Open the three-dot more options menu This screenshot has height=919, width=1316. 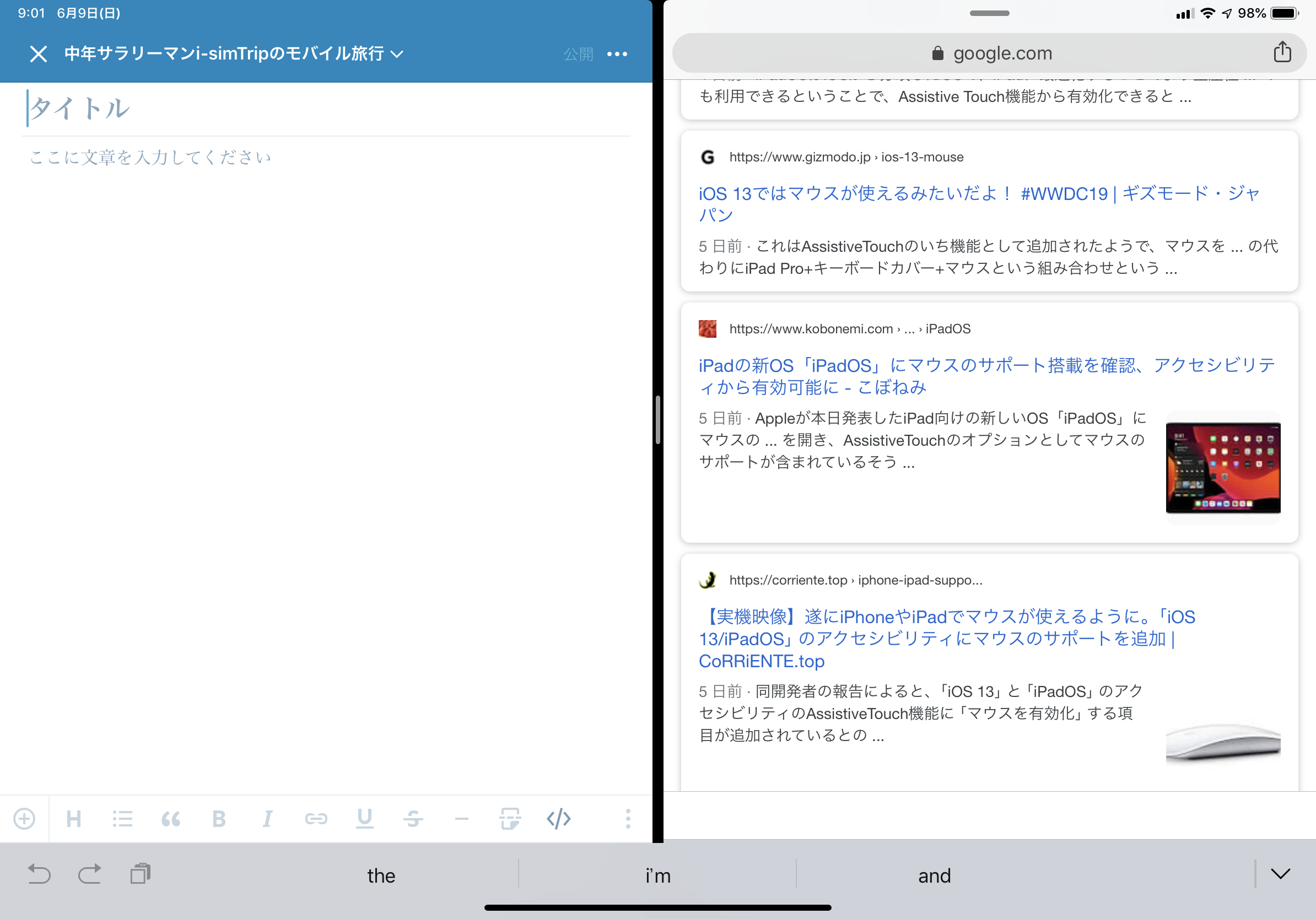coord(617,54)
